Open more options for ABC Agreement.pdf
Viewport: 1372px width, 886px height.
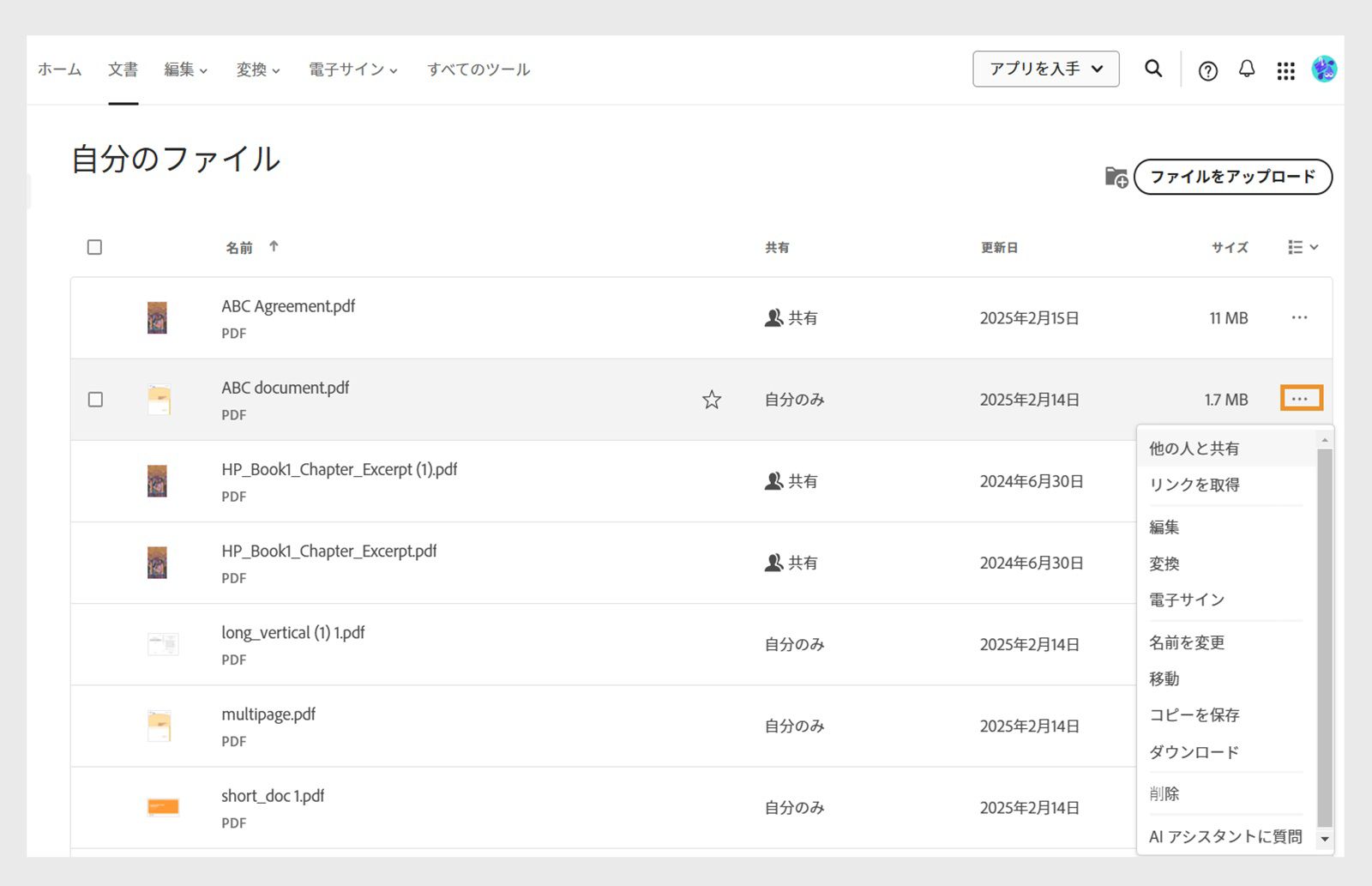pyautogui.click(x=1299, y=318)
